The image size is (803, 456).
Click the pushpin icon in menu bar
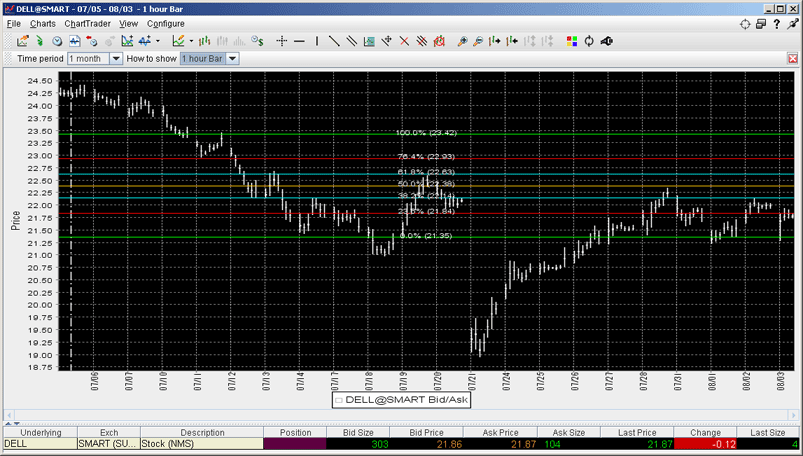[793, 24]
